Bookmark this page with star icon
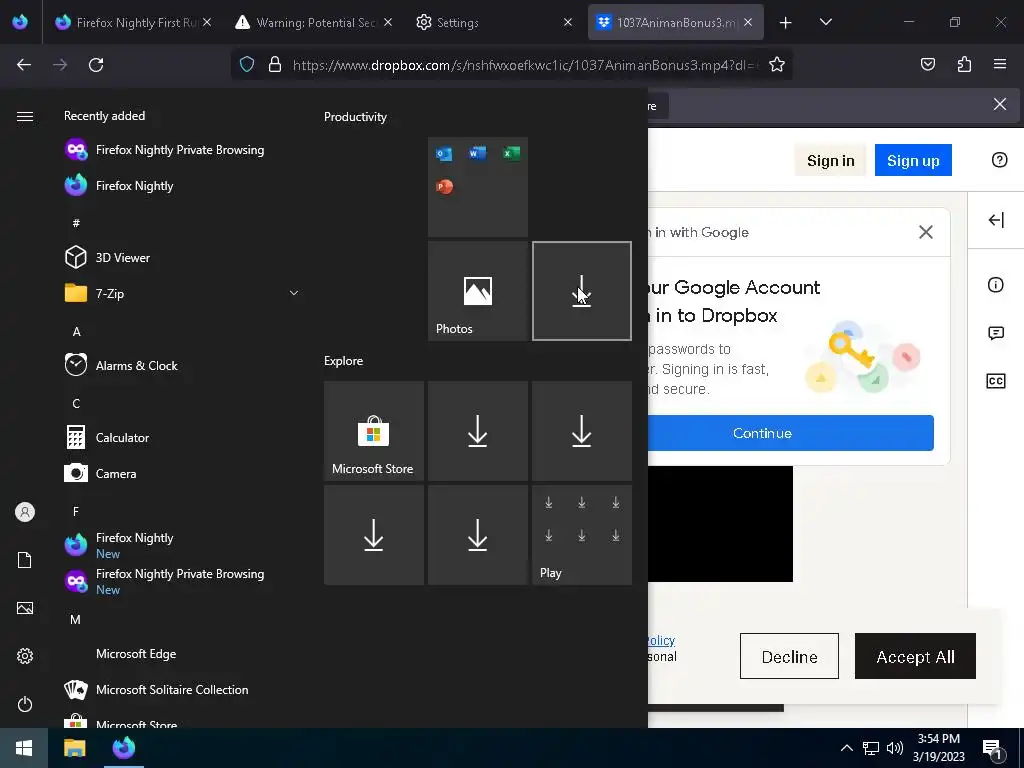This screenshot has width=1024, height=768. [776, 65]
